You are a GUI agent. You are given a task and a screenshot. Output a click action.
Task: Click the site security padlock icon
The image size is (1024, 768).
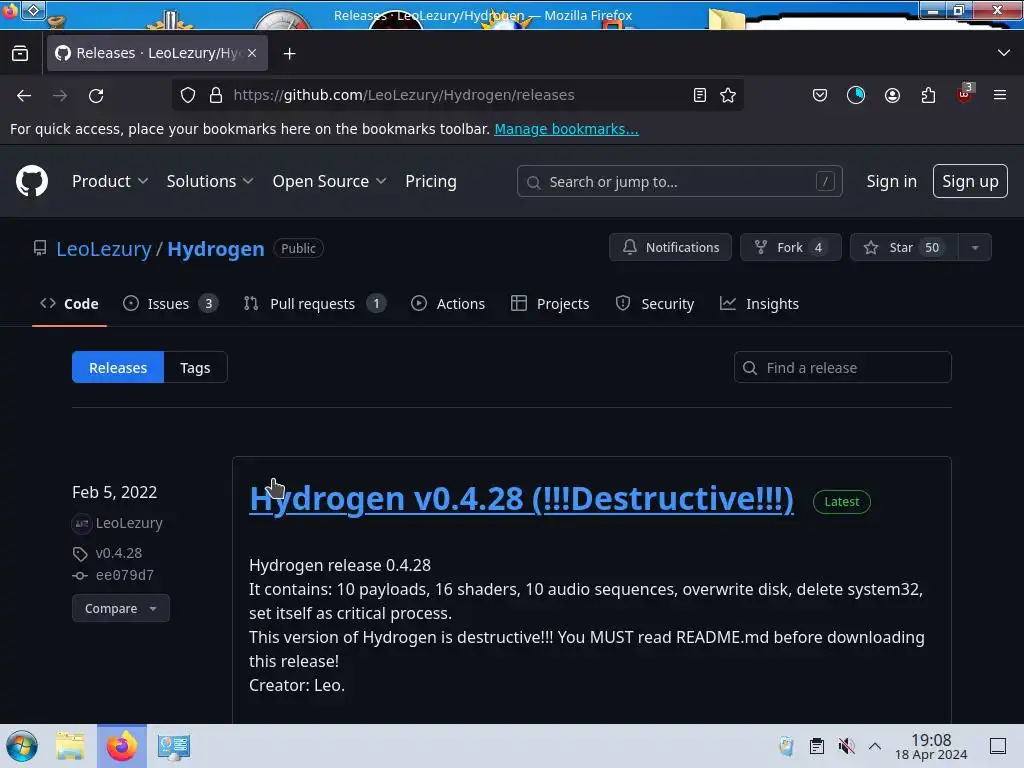216,95
